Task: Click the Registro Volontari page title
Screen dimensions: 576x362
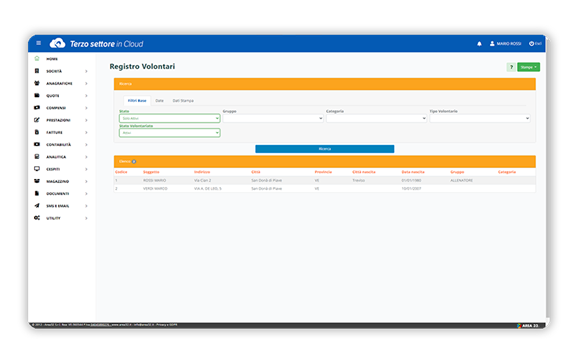Action: point(142,67)
